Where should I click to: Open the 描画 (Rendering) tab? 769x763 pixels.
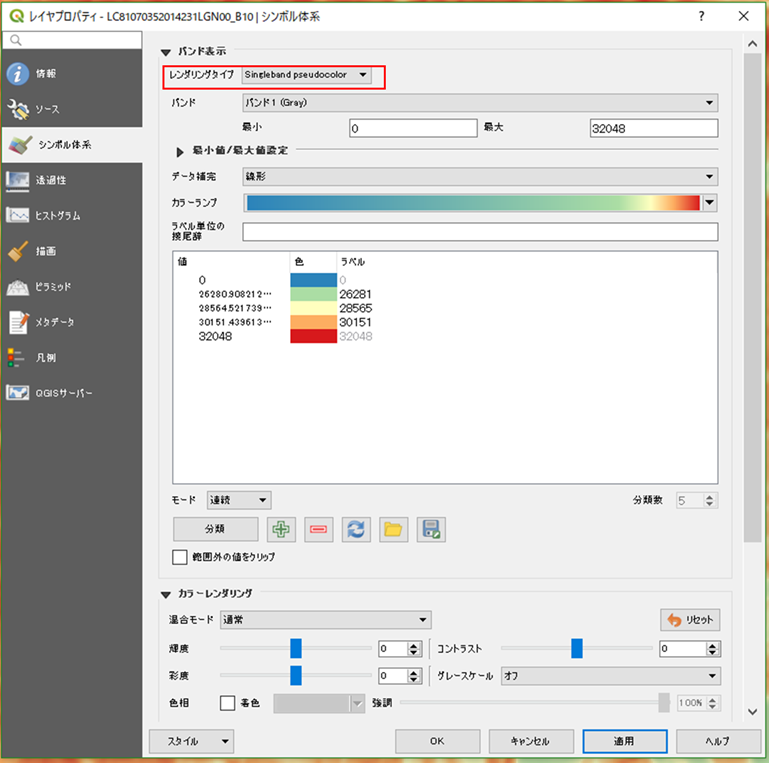pos(72,251)
